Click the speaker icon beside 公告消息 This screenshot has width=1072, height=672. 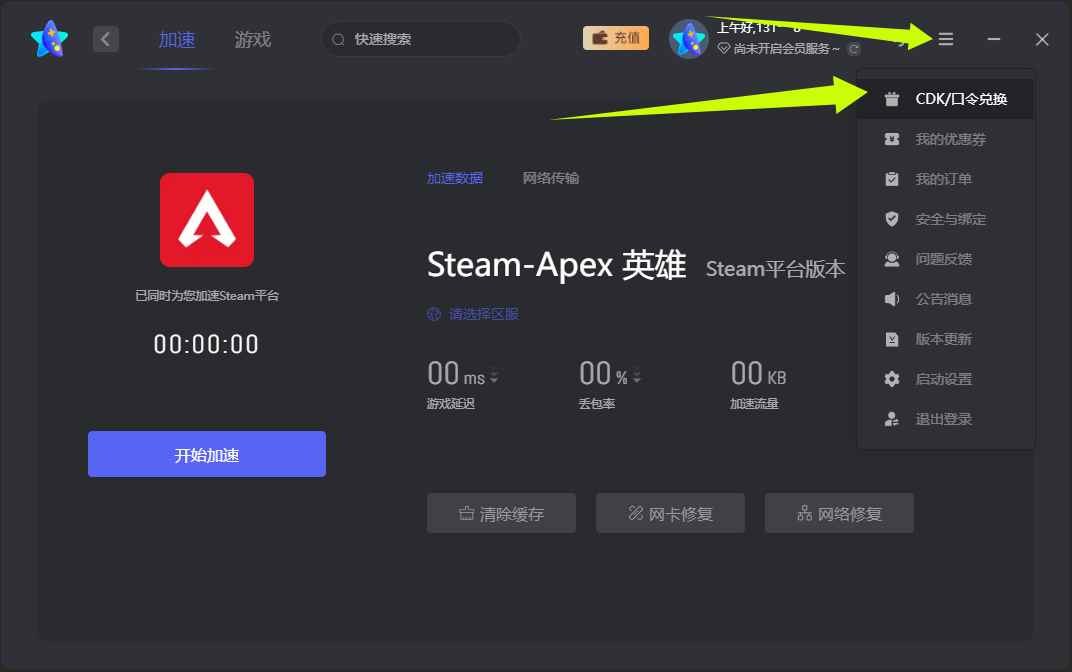click(892, 299)
